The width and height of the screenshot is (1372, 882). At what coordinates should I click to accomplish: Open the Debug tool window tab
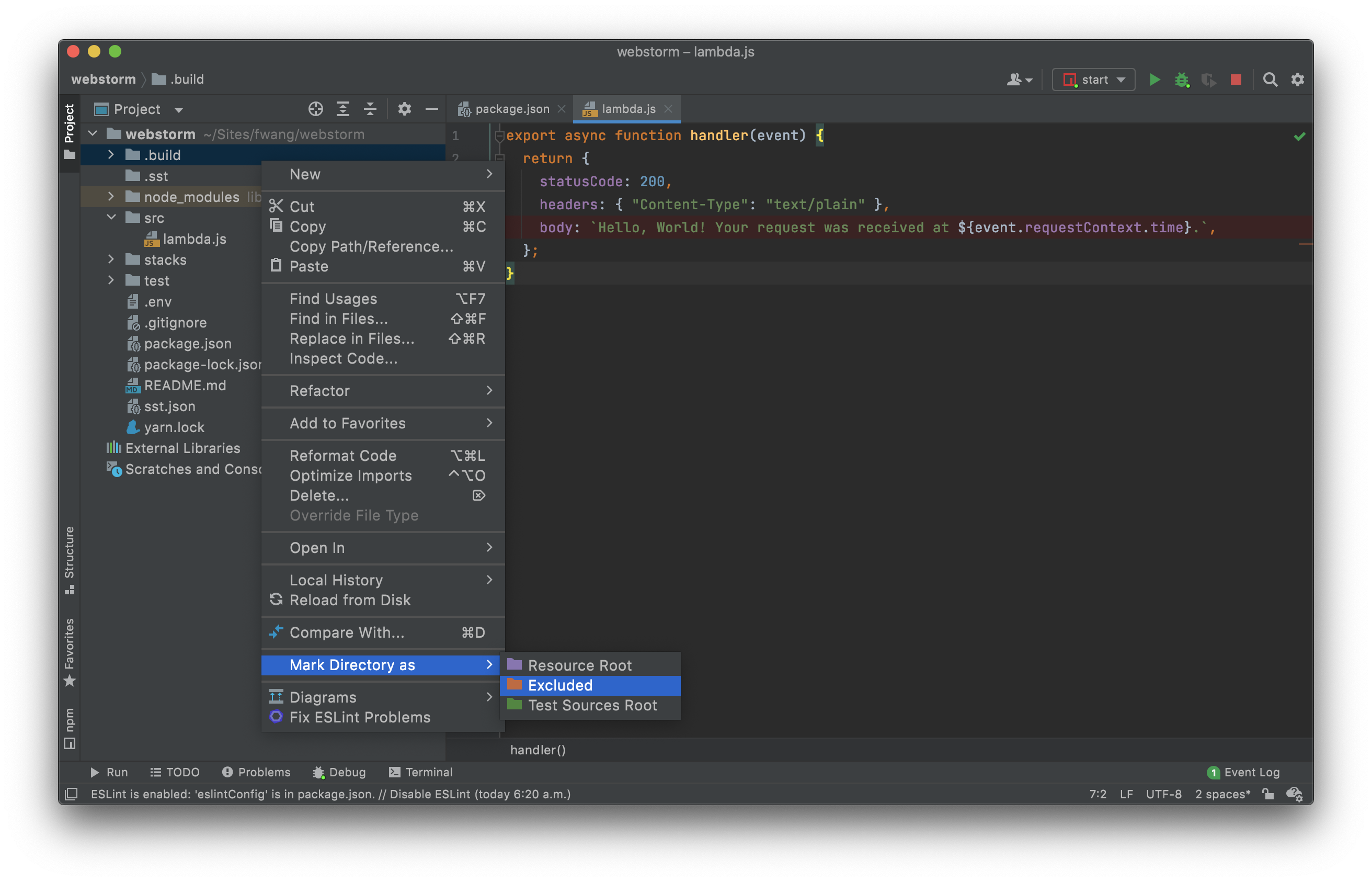point(339,772)
